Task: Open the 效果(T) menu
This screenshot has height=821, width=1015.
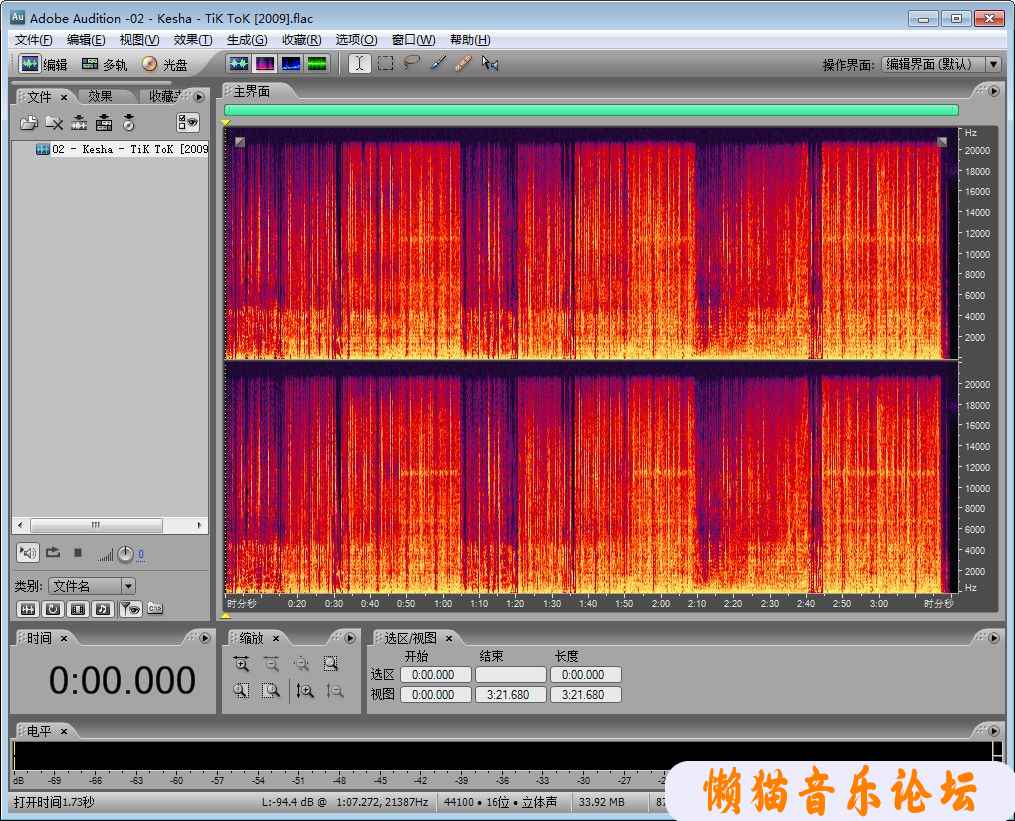Action: coord(193,39)
